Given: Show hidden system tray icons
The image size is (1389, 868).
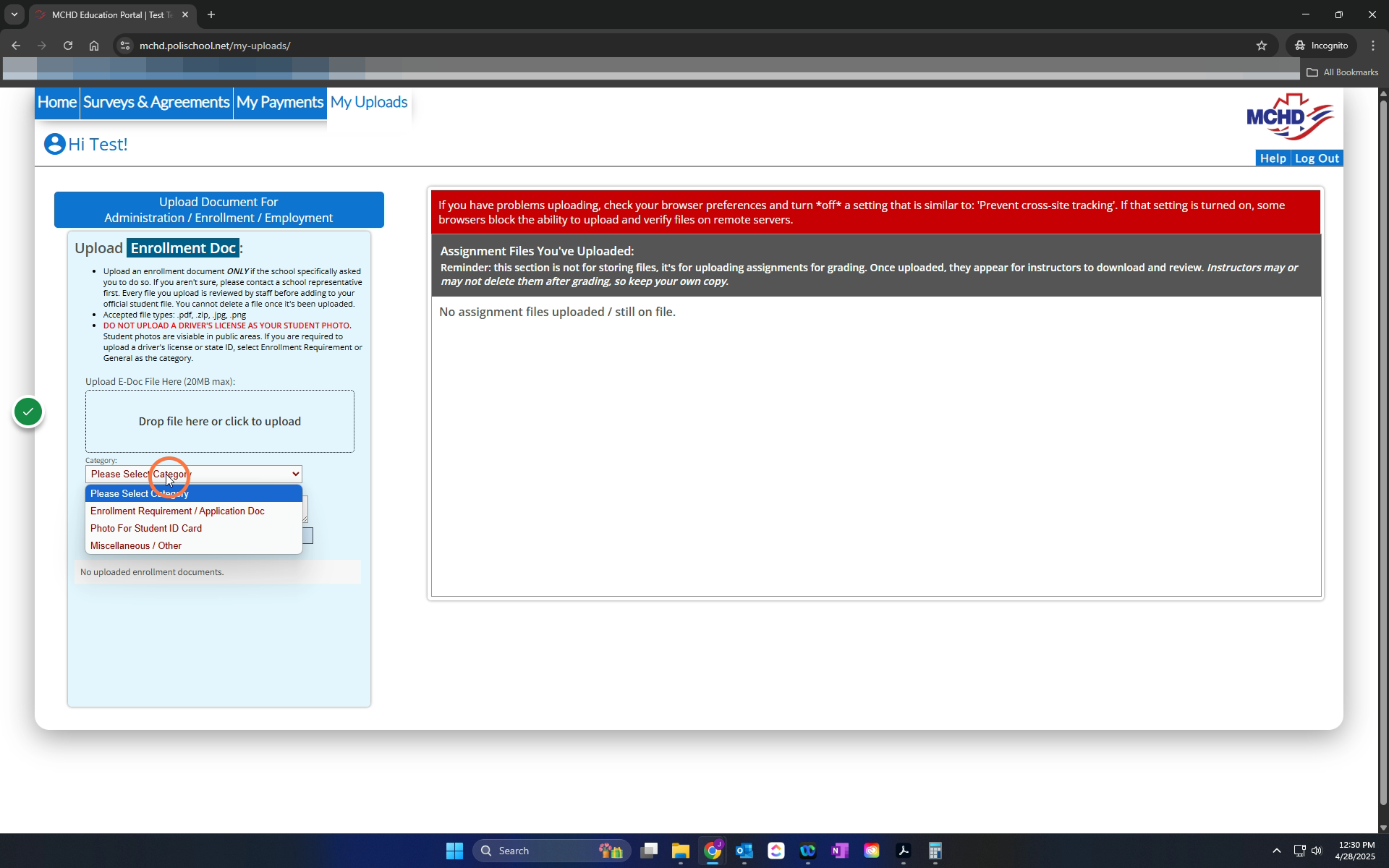Looking at the screenshot, I should coord(1276,851).
